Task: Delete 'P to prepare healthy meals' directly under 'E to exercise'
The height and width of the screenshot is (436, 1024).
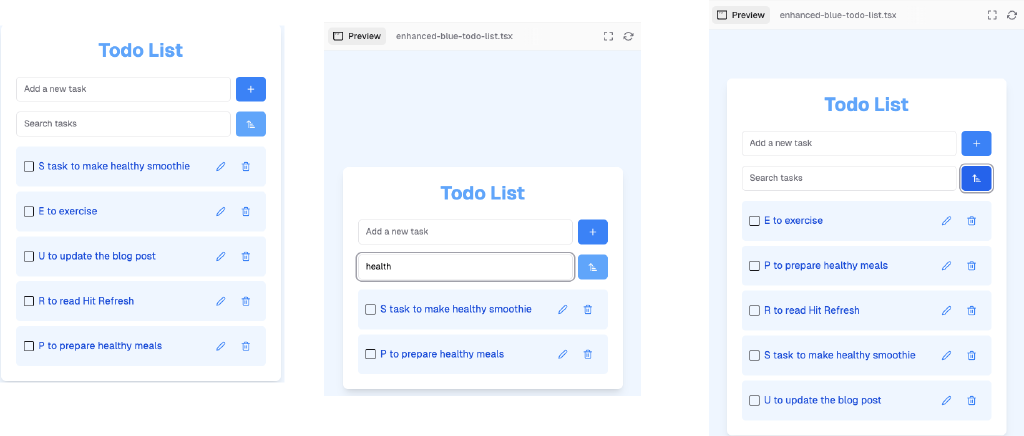Action: 971,266
